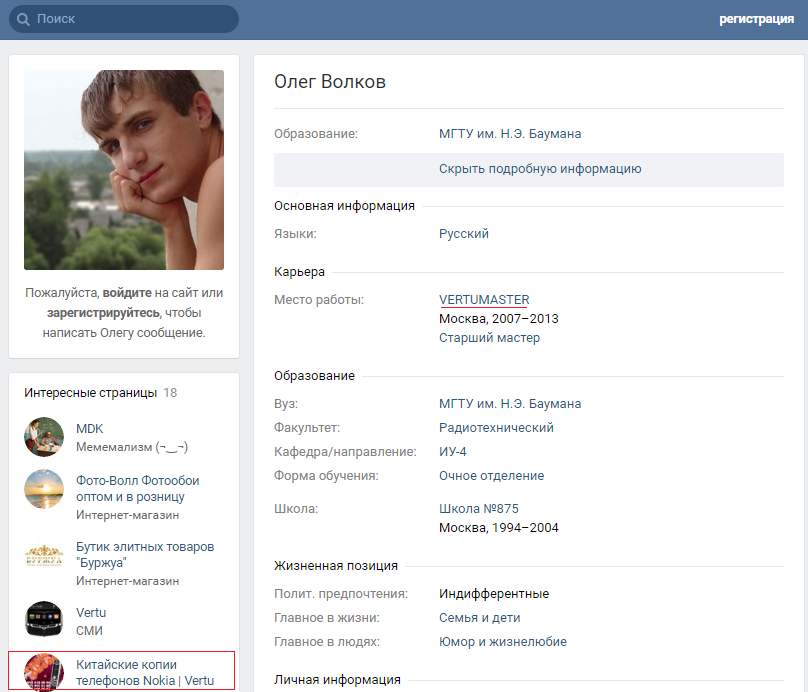Click the войдите login link
This screenshot has height=692, width=808.
126,294
